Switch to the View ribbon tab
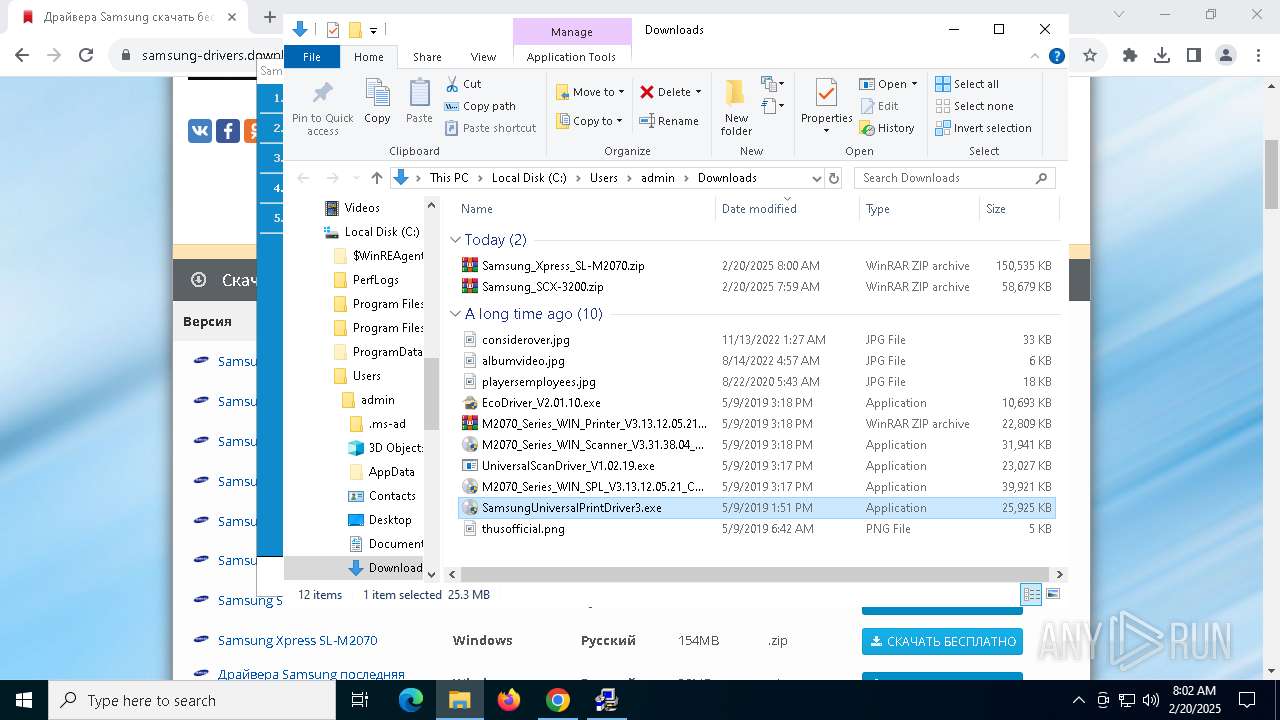The width and height of the screenshot is (1280, 720). tap(483, 57)
